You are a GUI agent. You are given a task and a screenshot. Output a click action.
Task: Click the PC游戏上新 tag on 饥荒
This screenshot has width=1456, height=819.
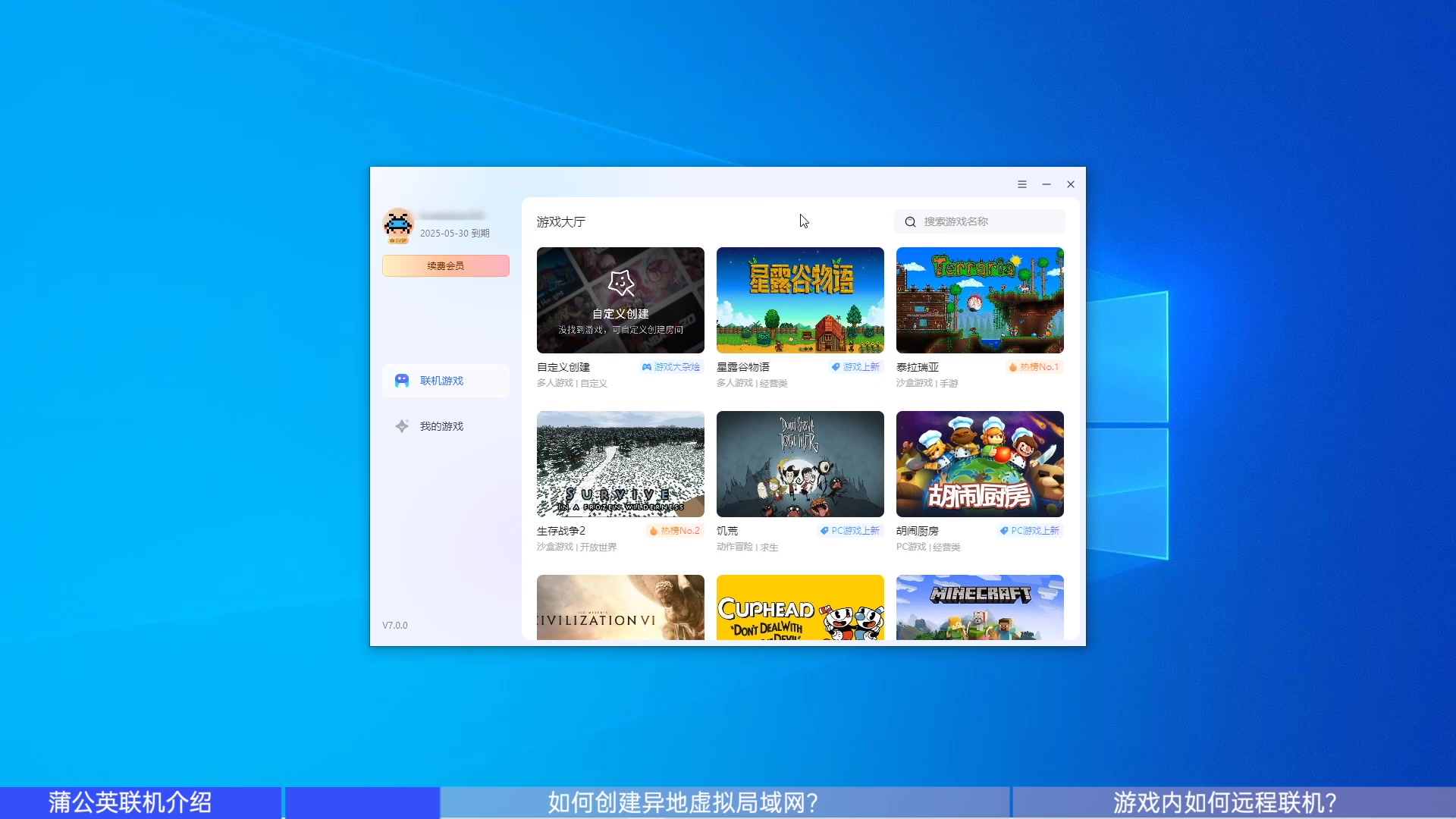(x=850, y=531)
